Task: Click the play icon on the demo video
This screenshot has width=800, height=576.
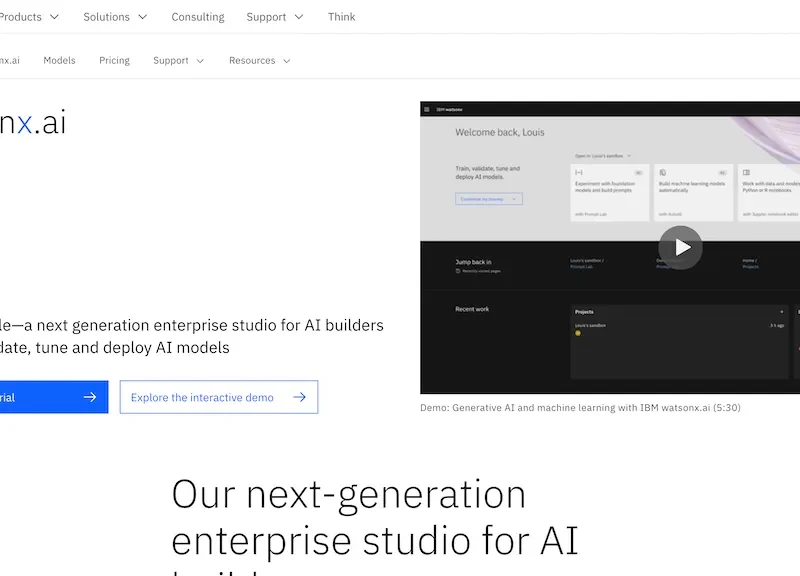Action: 681,247
